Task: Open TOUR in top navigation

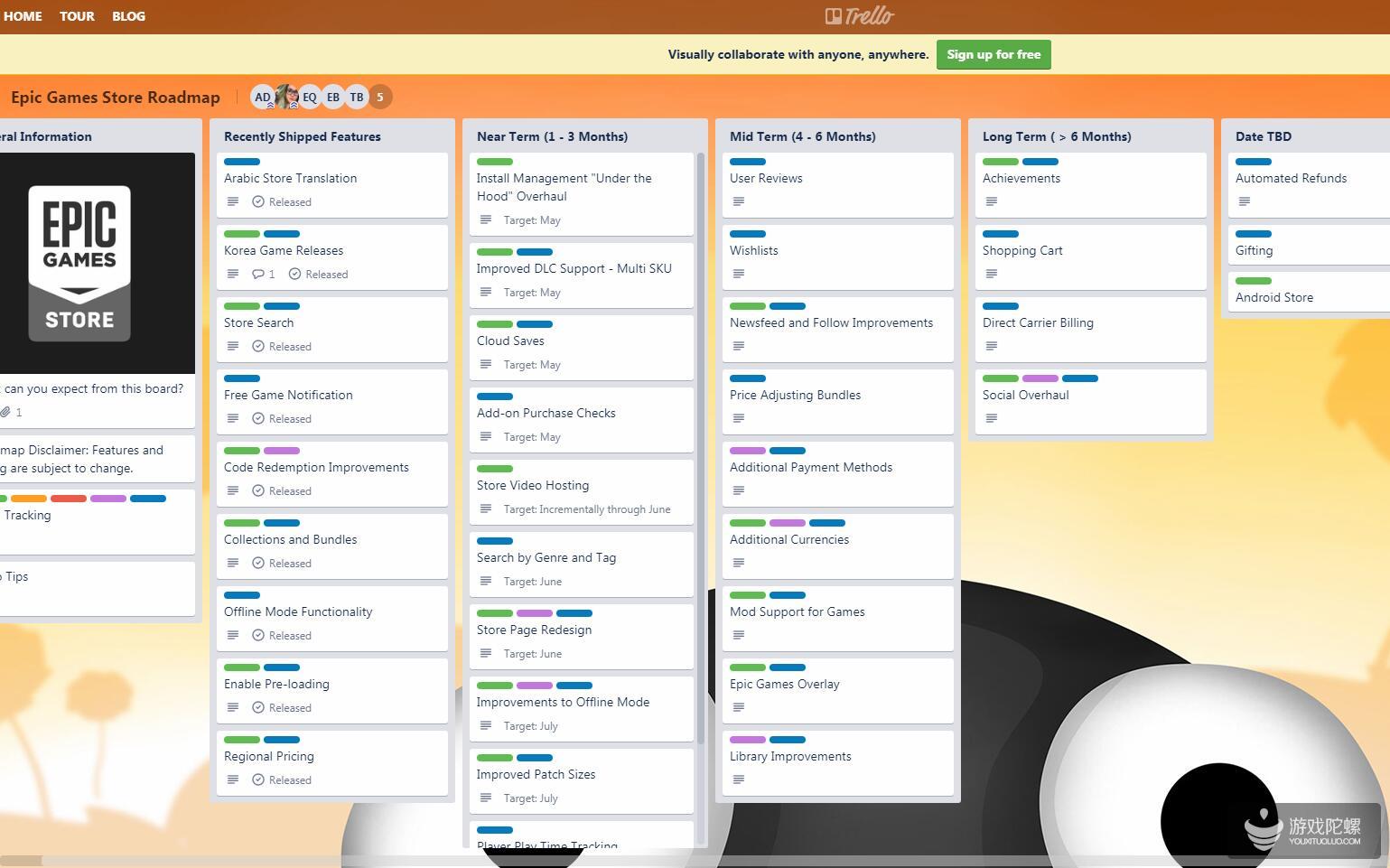Action: pos(77,16)
